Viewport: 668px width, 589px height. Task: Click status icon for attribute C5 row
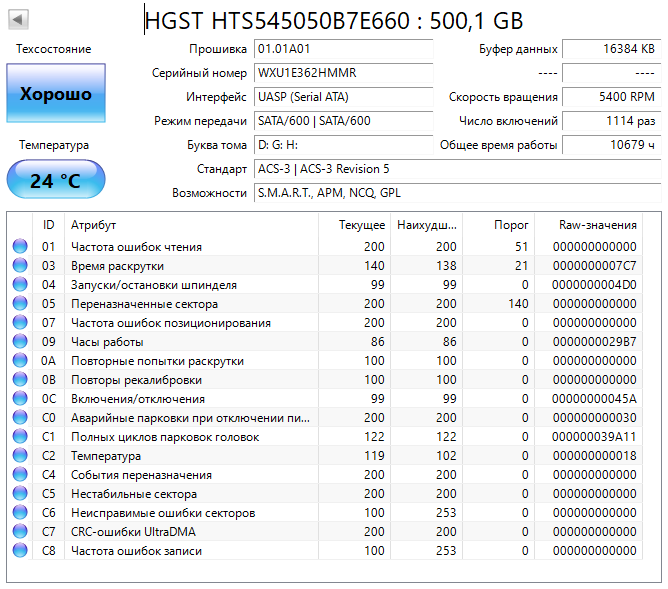[20, 493]
